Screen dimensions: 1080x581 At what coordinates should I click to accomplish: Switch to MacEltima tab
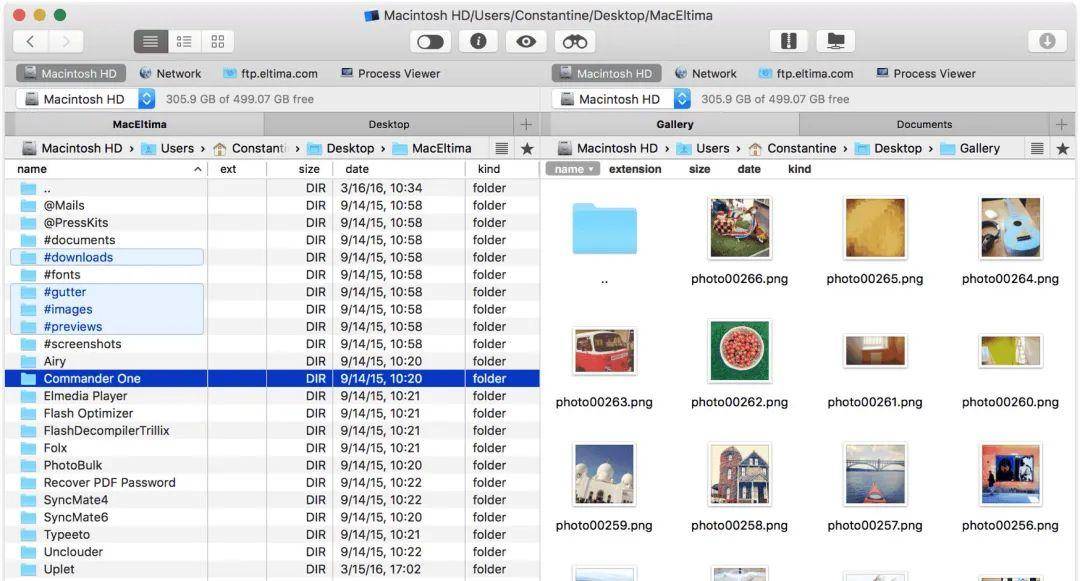tap(139, 125)
